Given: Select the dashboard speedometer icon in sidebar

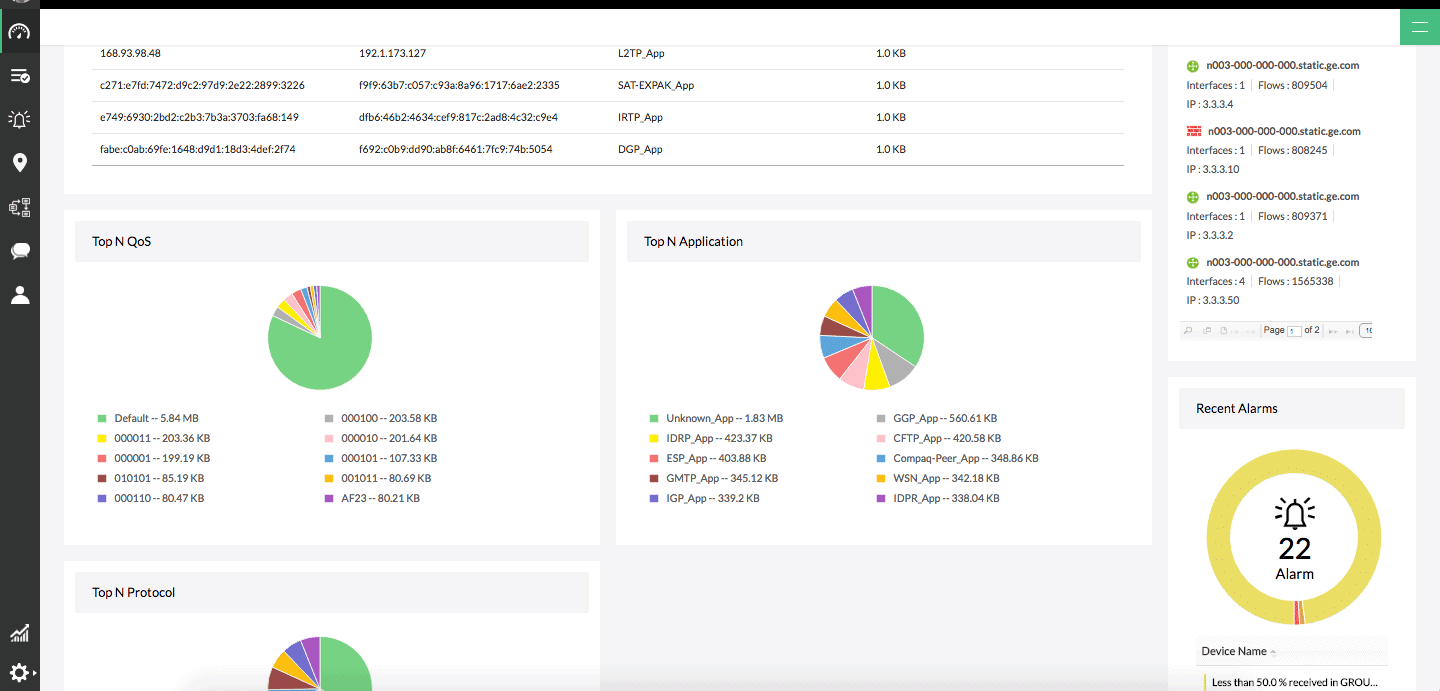Looking at the screenshot, I should pyautogui.click(x=20, y=30).
